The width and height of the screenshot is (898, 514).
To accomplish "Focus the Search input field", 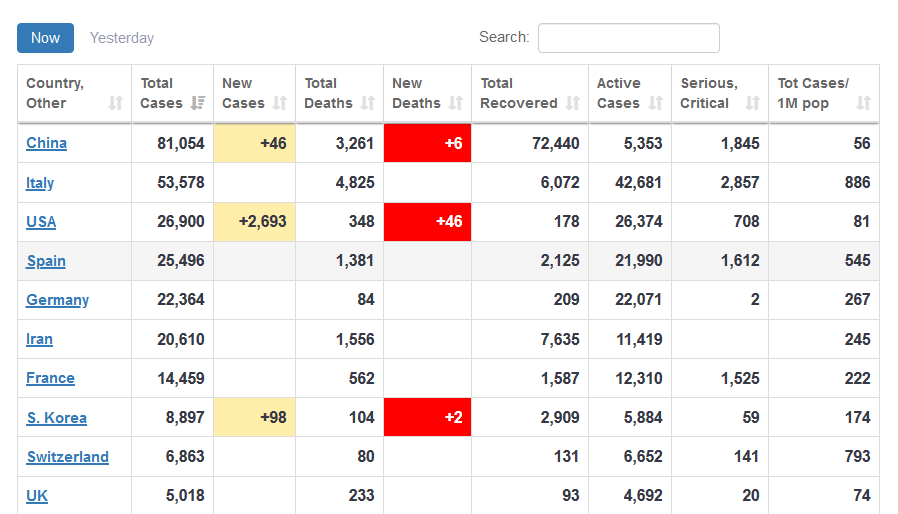I will (628, 38).
